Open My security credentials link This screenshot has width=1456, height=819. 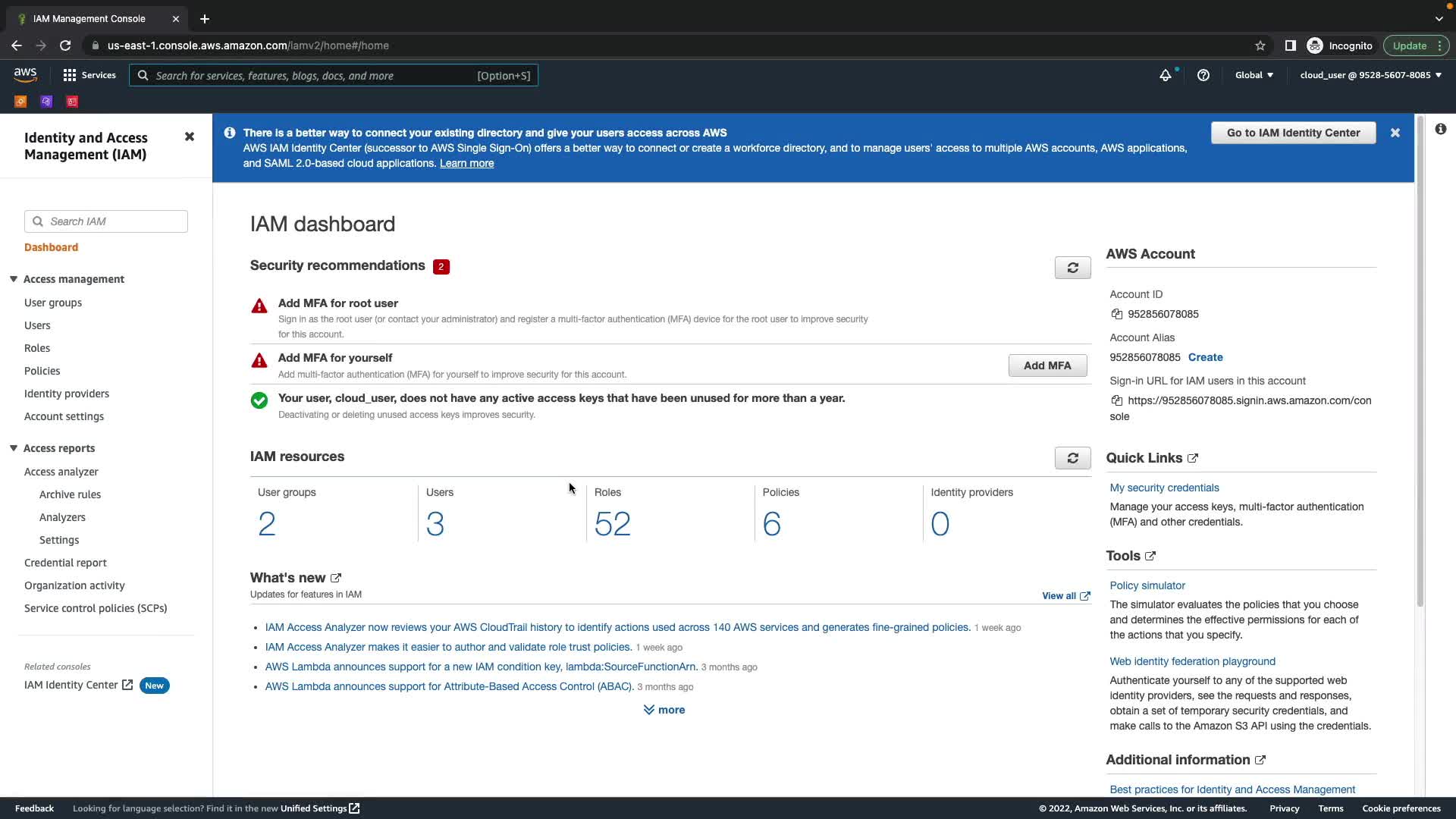click(1164, 488)
